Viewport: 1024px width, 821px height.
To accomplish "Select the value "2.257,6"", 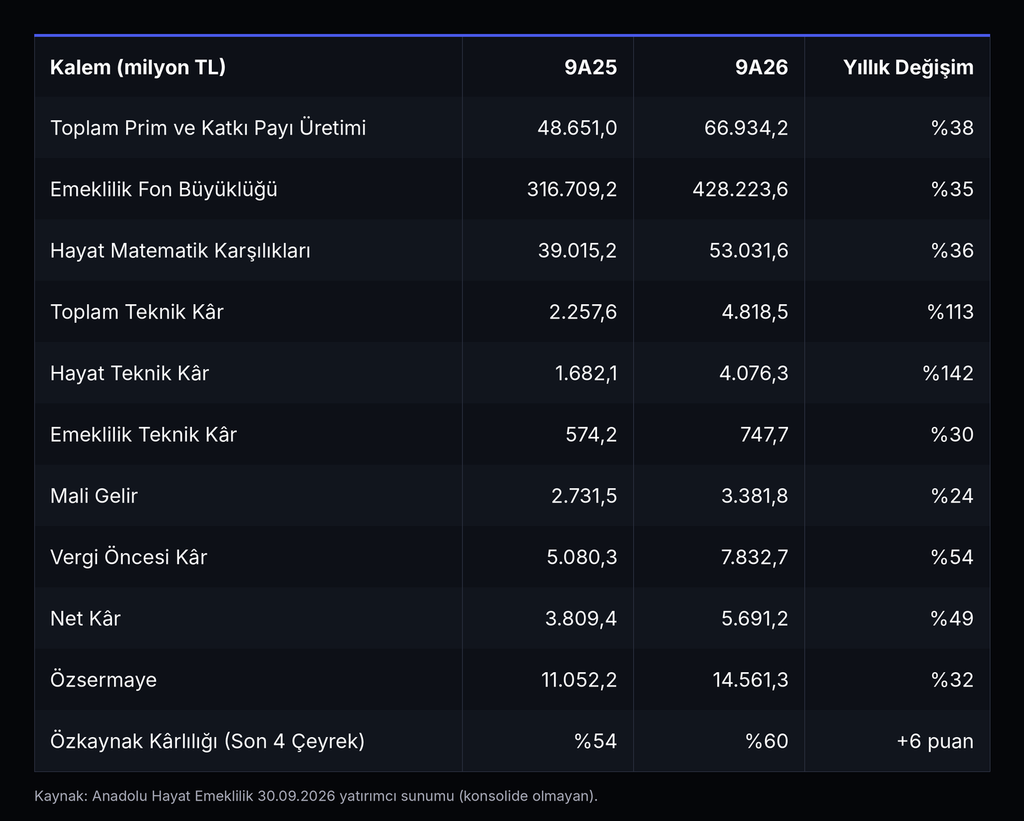I will coord(583,312).
